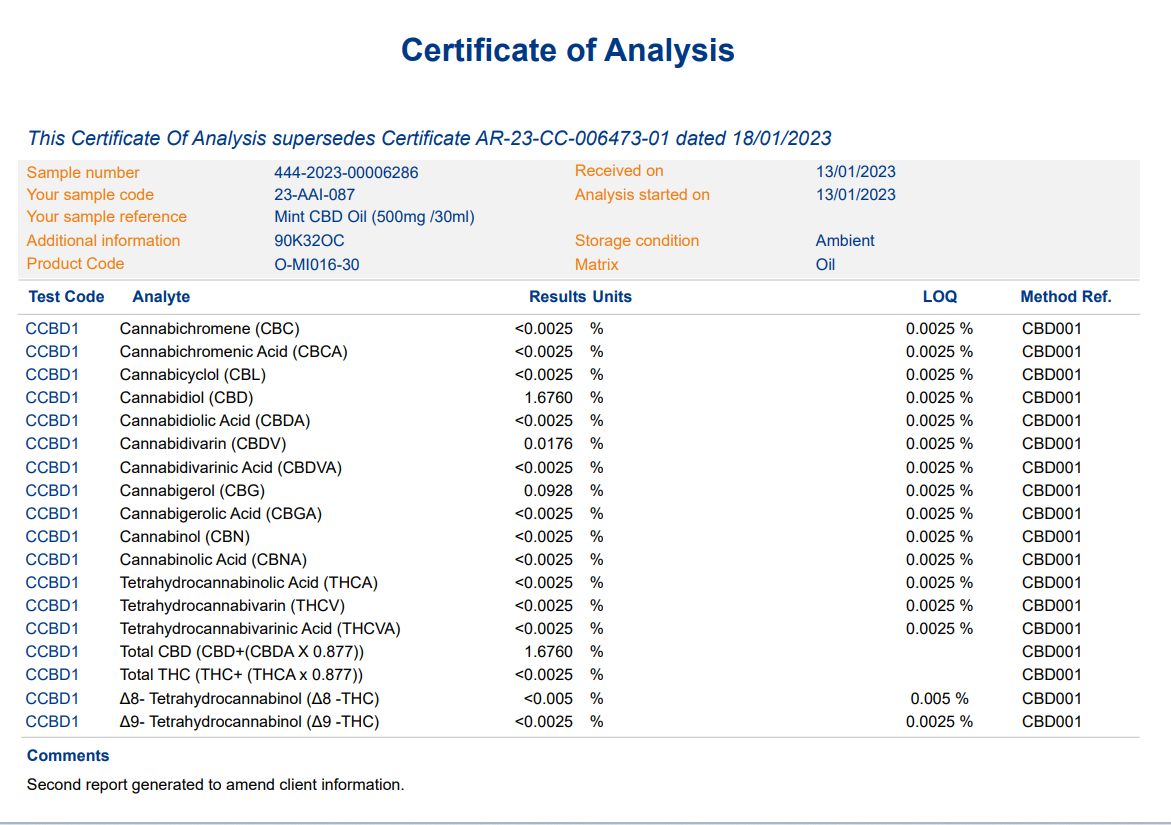This screenshot has height=825, width=1171.
Task: Click CCBD1 test code for Cannabichromene (CBC)
Action: pos(52,329)
